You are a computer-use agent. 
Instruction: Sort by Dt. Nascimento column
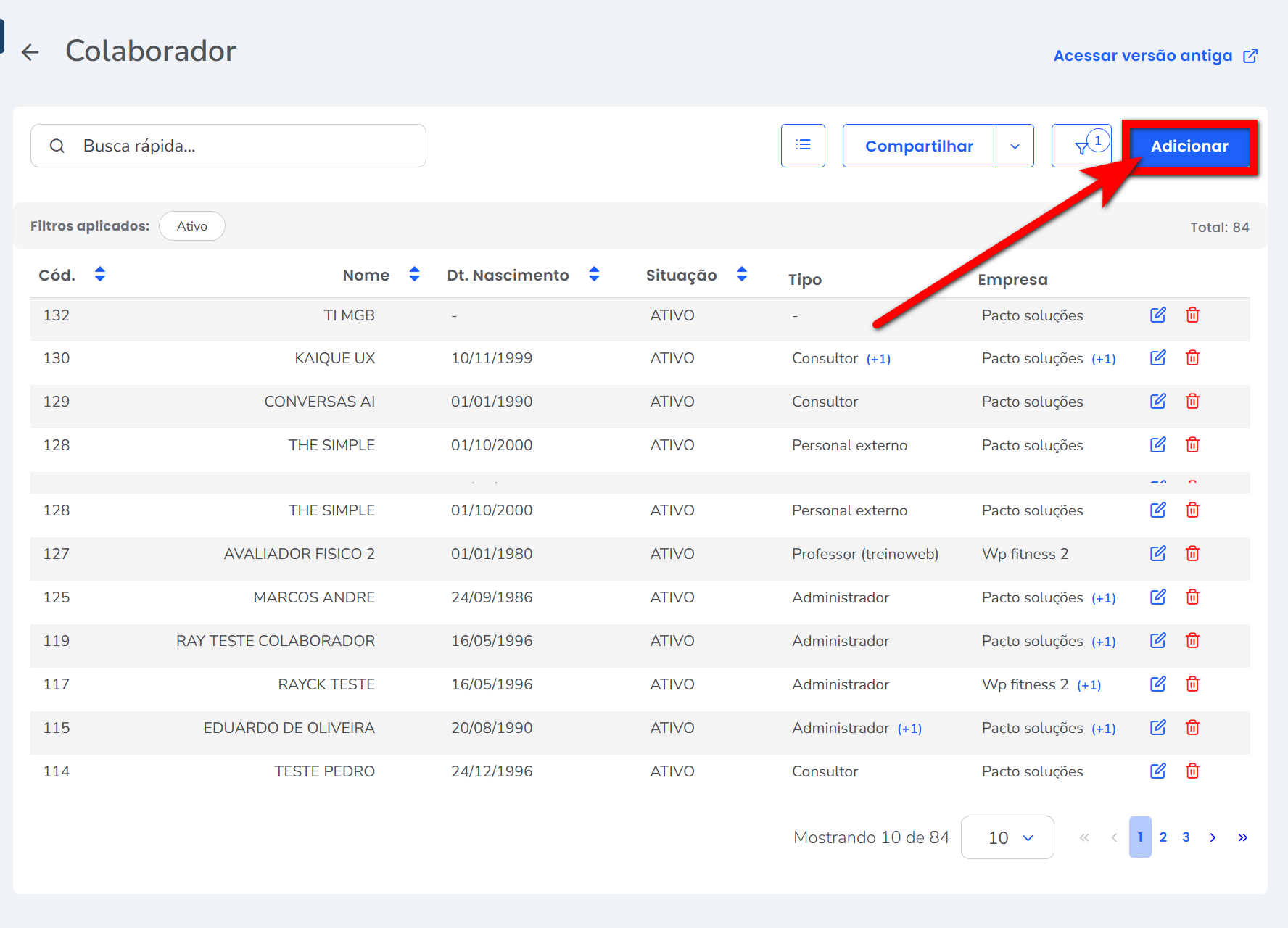pyautogui.click(x=594, y=274)
